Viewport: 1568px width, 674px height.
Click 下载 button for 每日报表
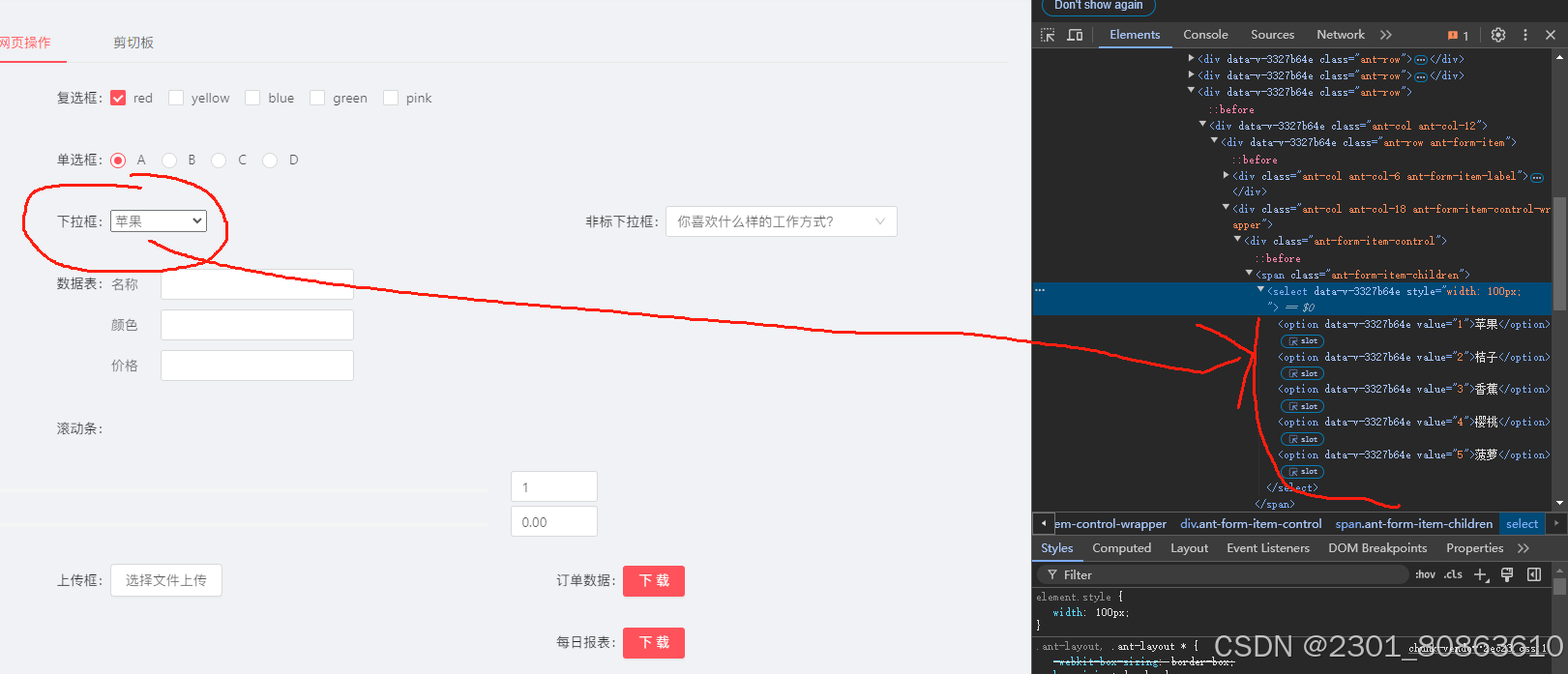pyautogui.click(x=654, y=642)
